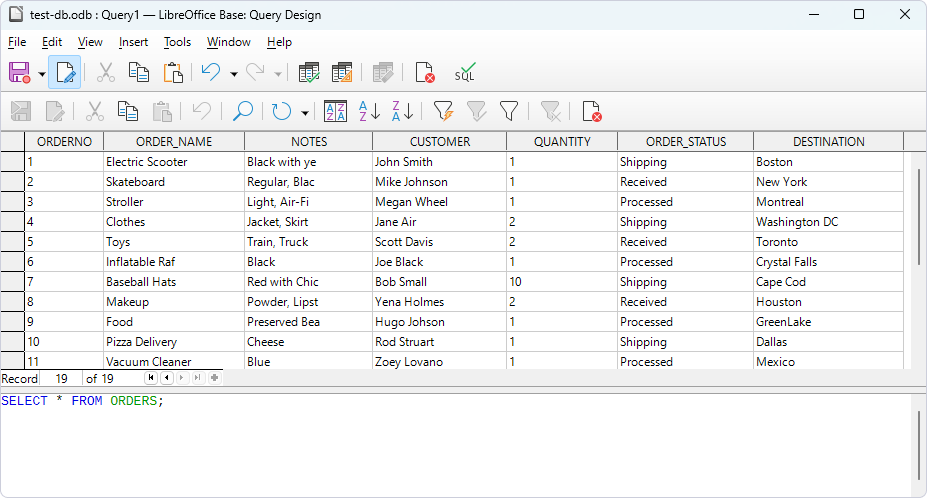The width and height of the screenshot is (927, 498).
Task: Click the 'Montreal' destination cell
Action: click(829, 202)
